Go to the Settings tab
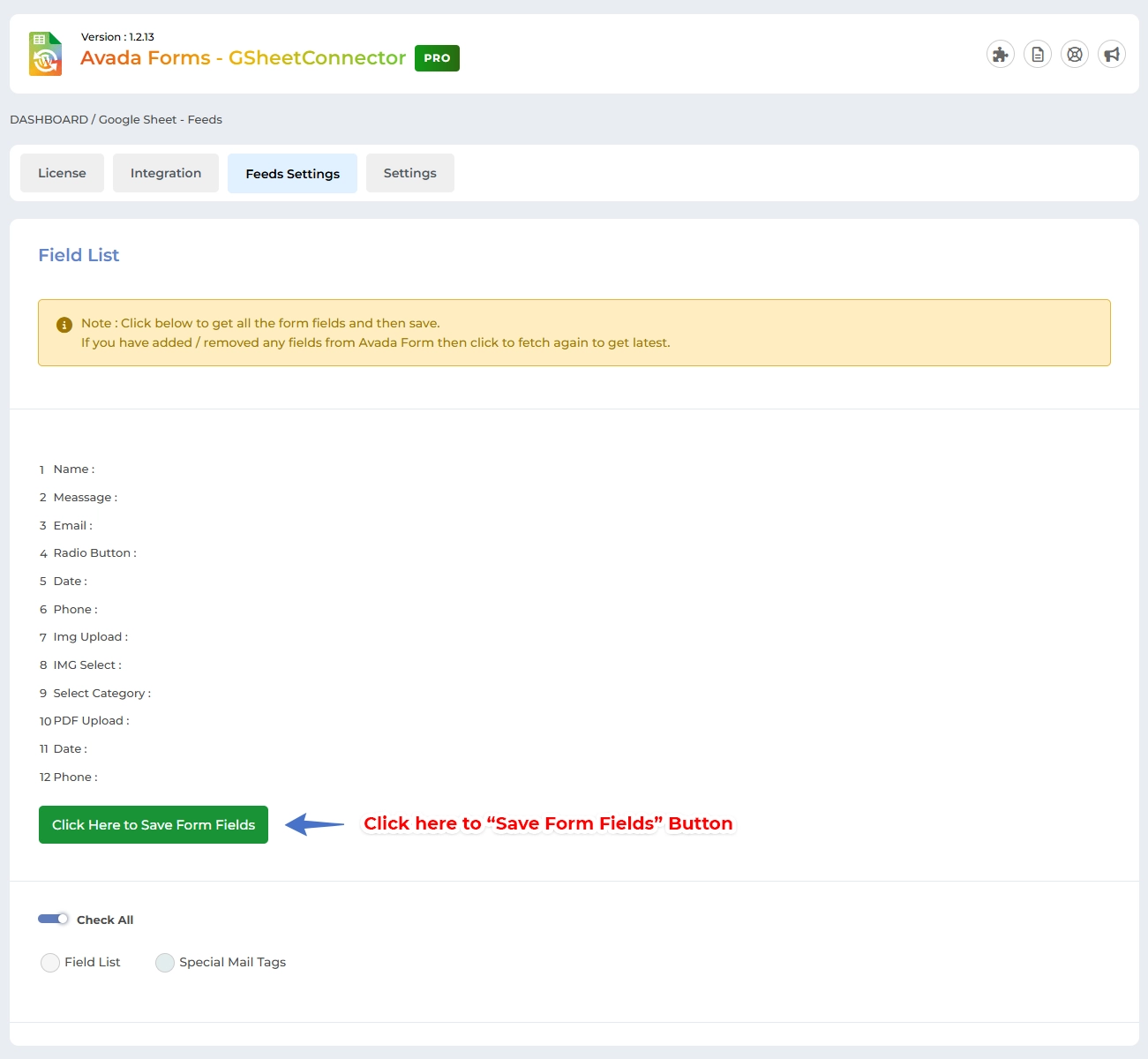This screenshot has height=1059, width=1148. point(409,173)
